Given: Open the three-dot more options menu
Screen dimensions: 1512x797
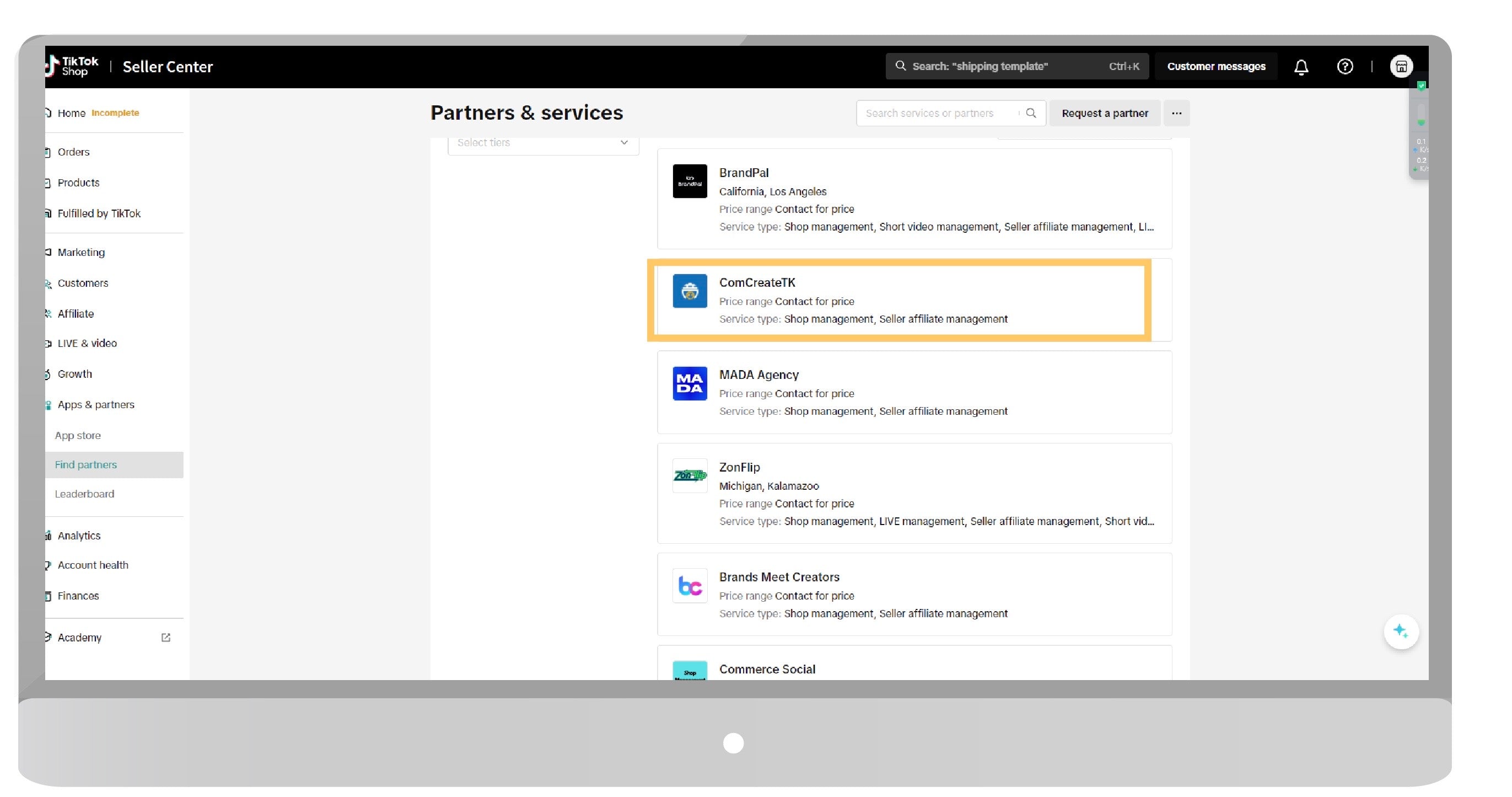Looking at the screenshot, I should pyautogui.click(x=1176, y=113).
